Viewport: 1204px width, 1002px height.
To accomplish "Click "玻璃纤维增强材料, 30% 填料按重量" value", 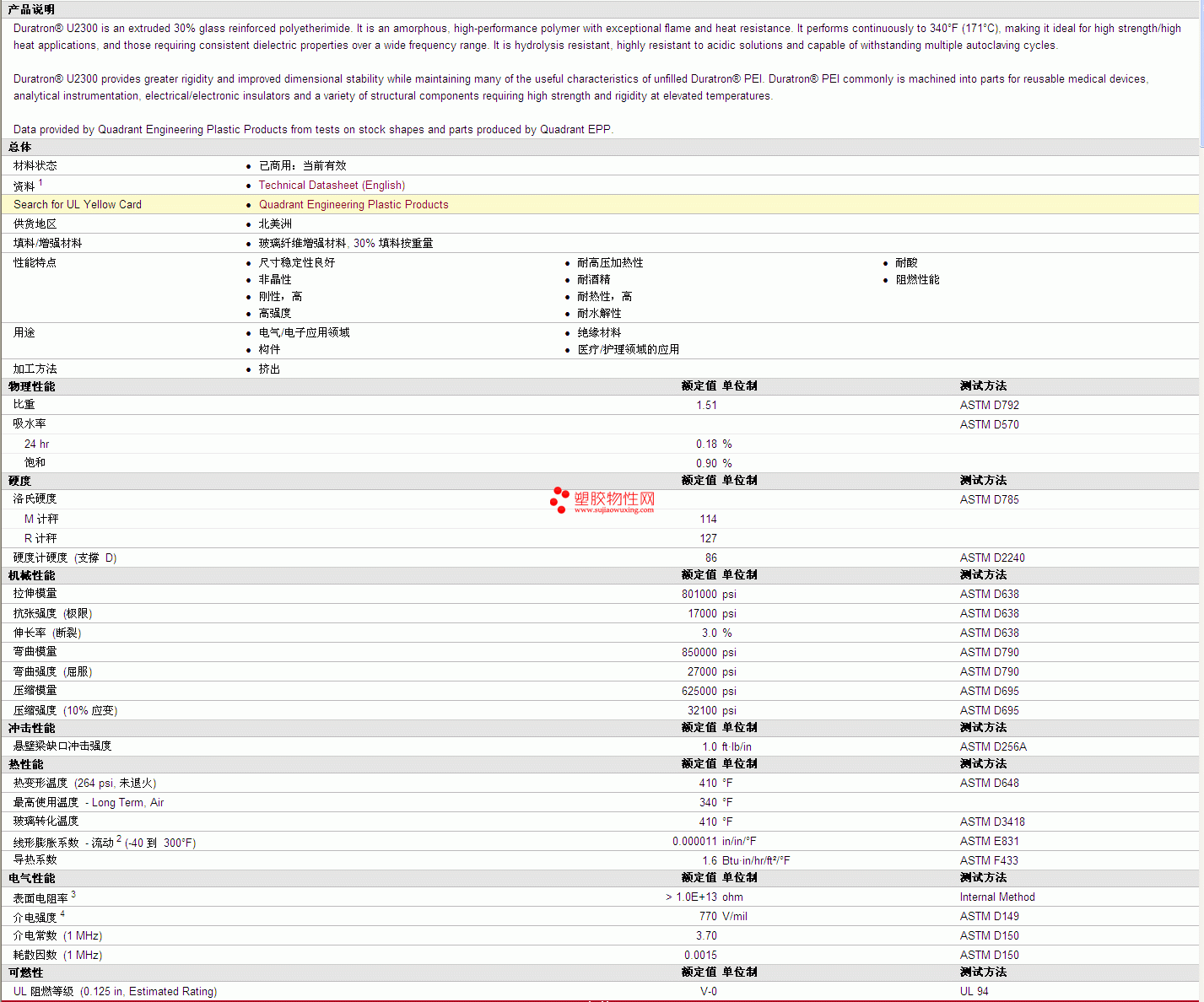I will (346, 244).
